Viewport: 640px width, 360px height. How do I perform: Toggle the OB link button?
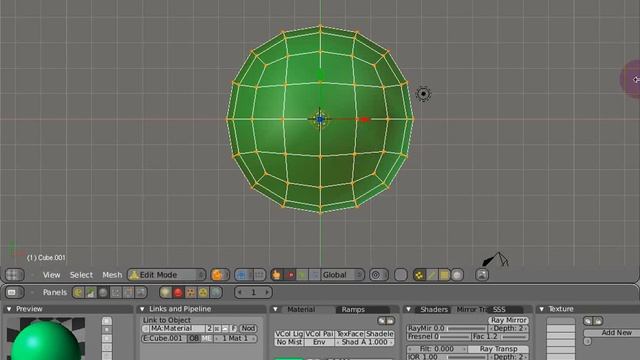(x=194, y=338)
